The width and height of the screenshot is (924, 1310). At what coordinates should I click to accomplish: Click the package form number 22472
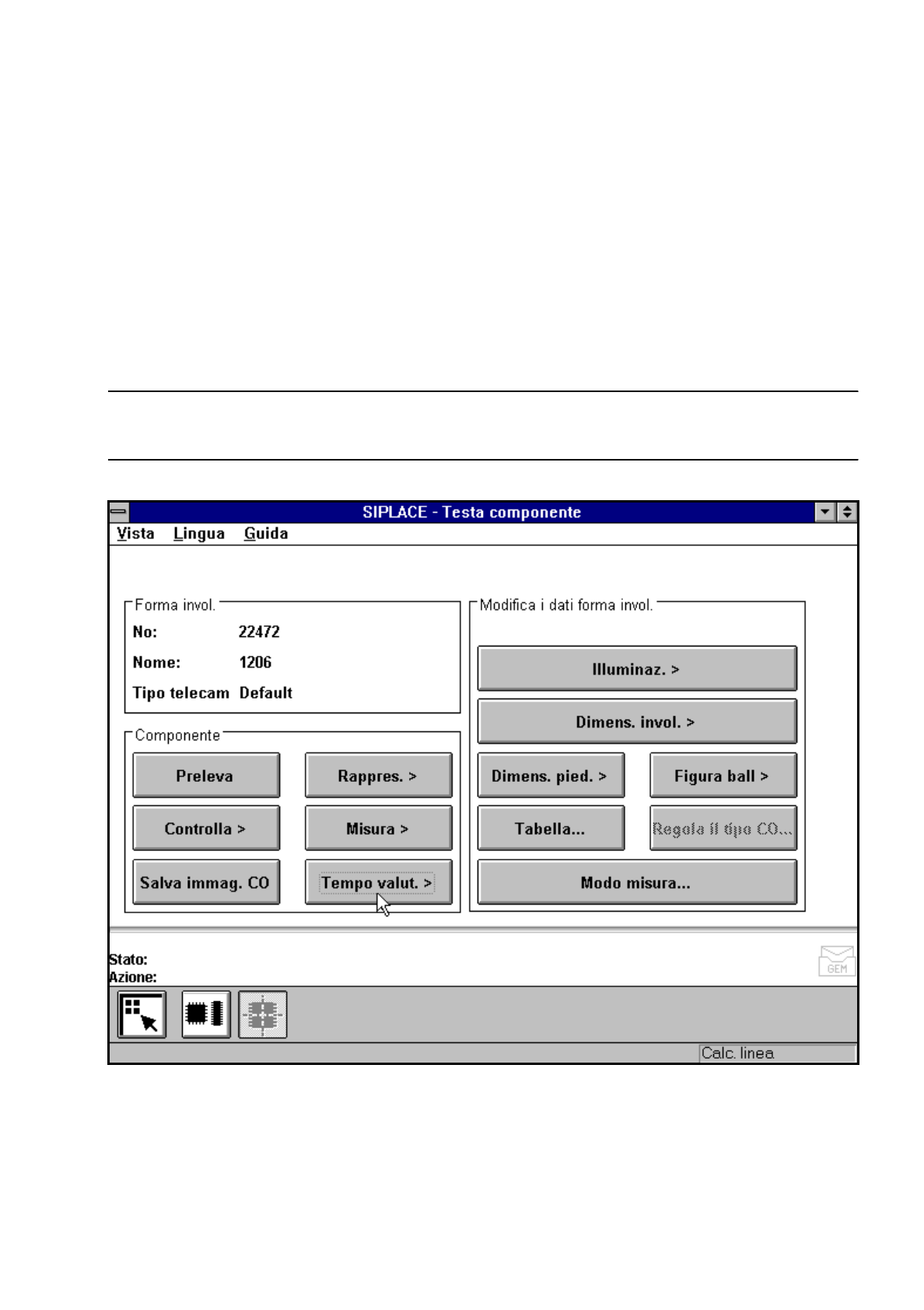point(259,632)
